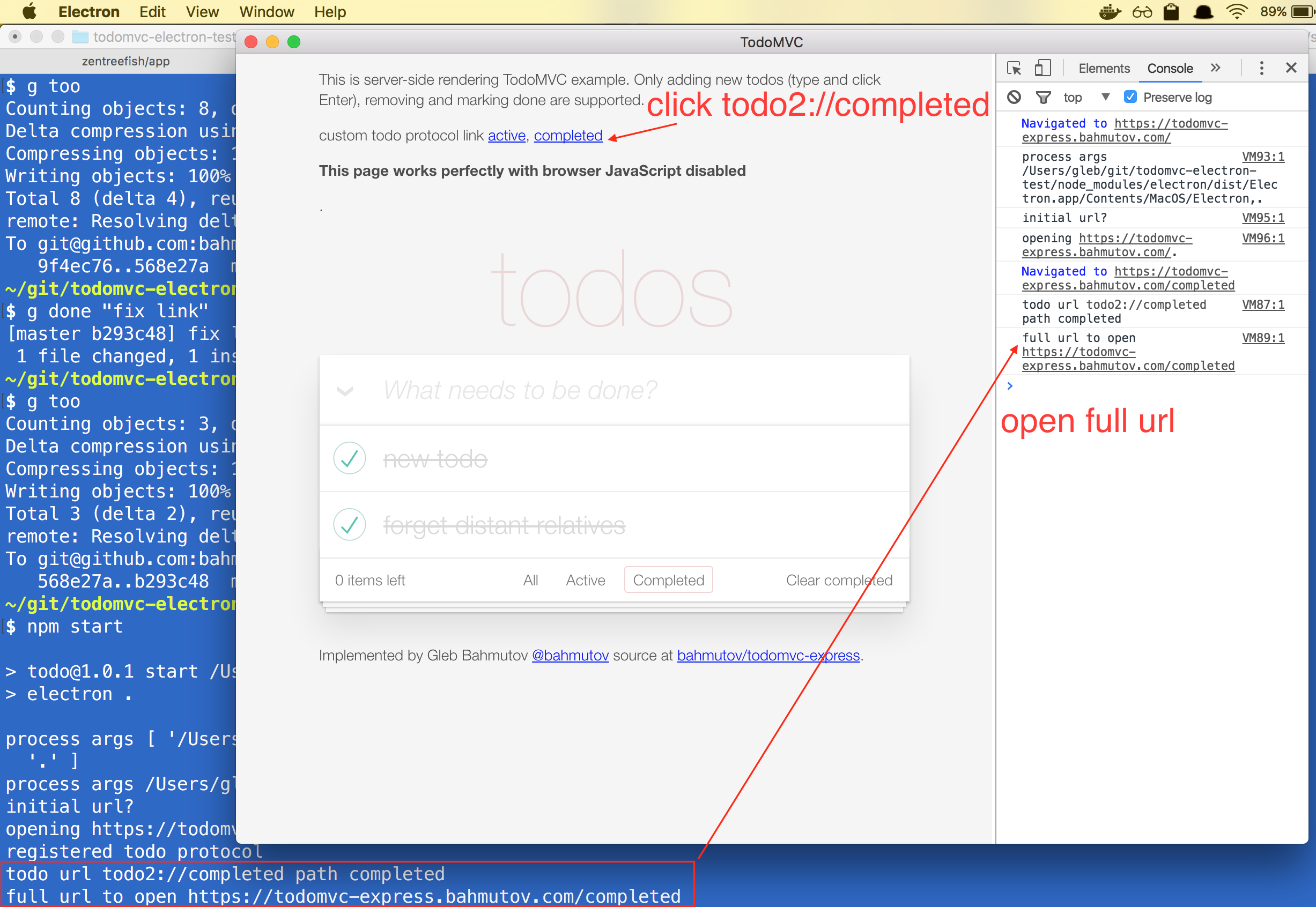Open the console filter funnel icon
The image size is (1316, 907).
click(1043, 97)
